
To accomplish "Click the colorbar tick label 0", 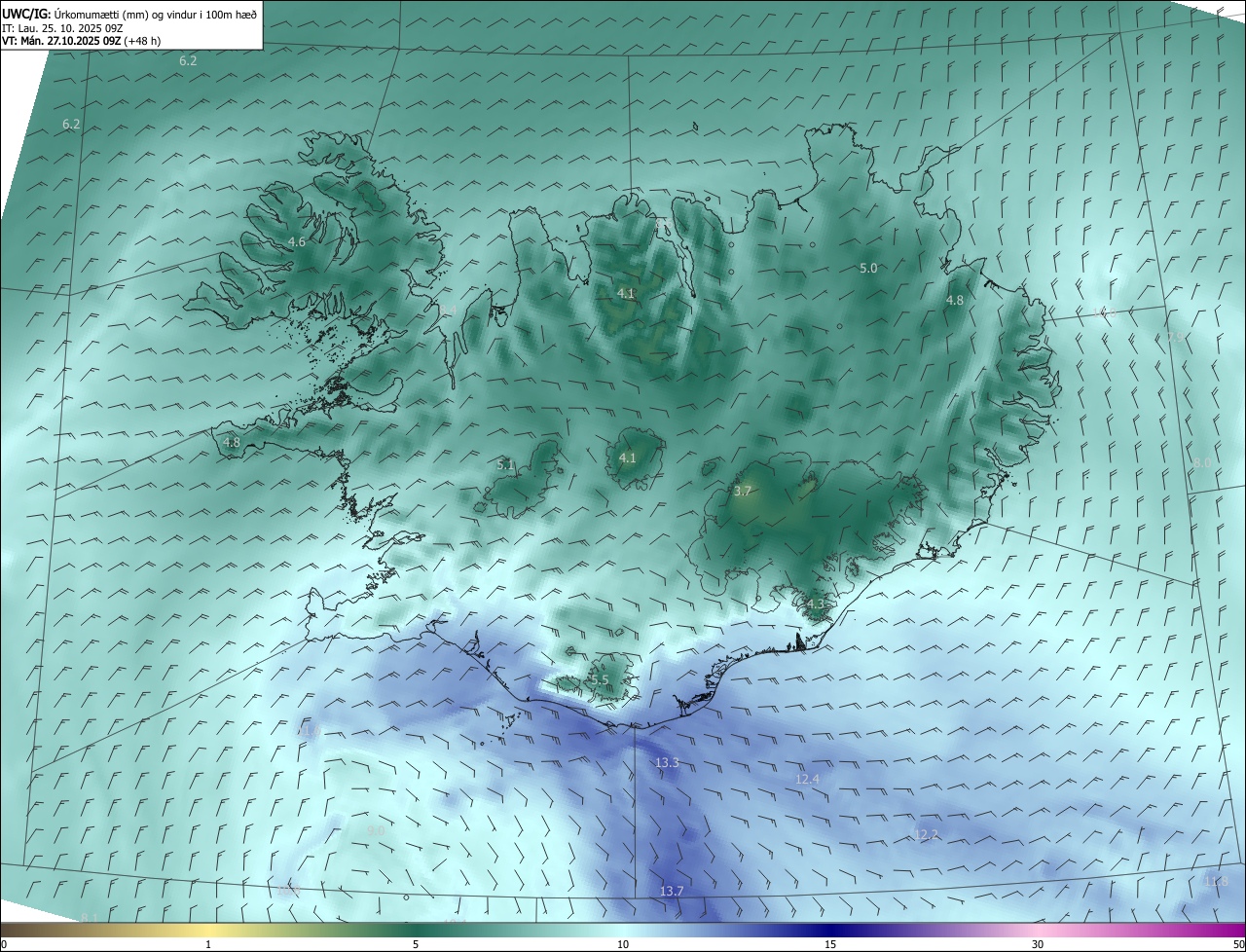I will (x=3, y=945).
